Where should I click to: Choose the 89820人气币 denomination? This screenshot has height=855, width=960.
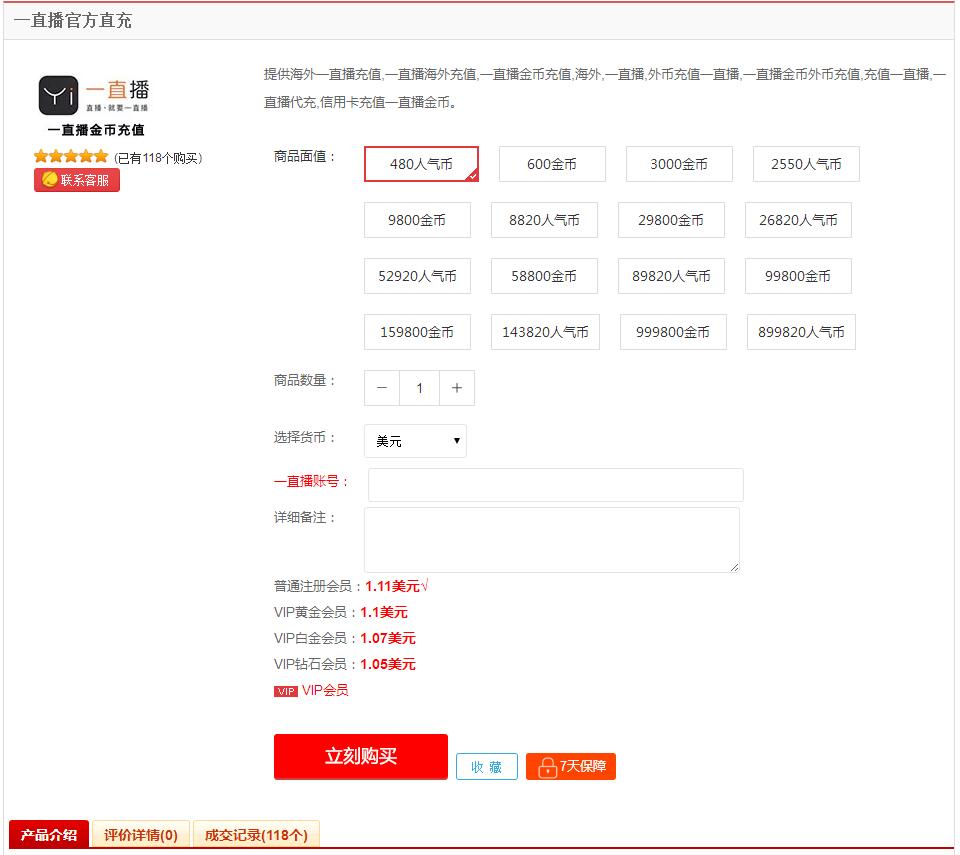click(671, 276)
